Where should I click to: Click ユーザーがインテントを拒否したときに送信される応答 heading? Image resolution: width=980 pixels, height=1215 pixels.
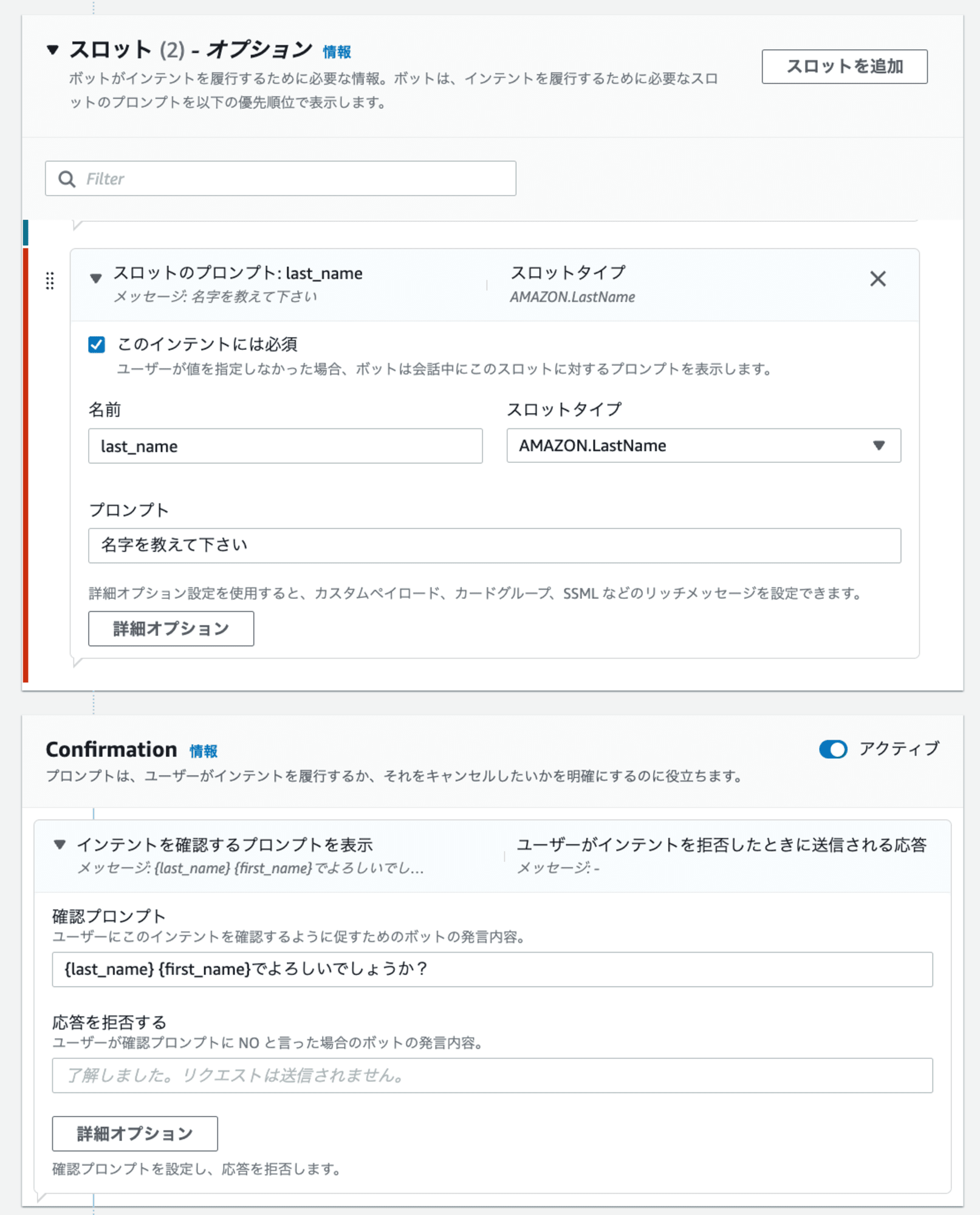point(721,844)
